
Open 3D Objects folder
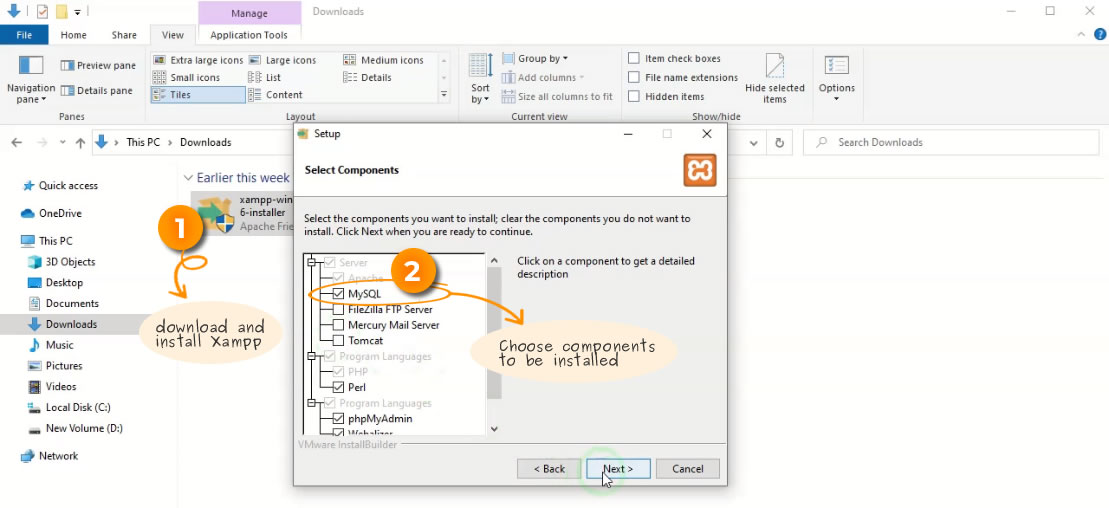click(x=62, y=262)
